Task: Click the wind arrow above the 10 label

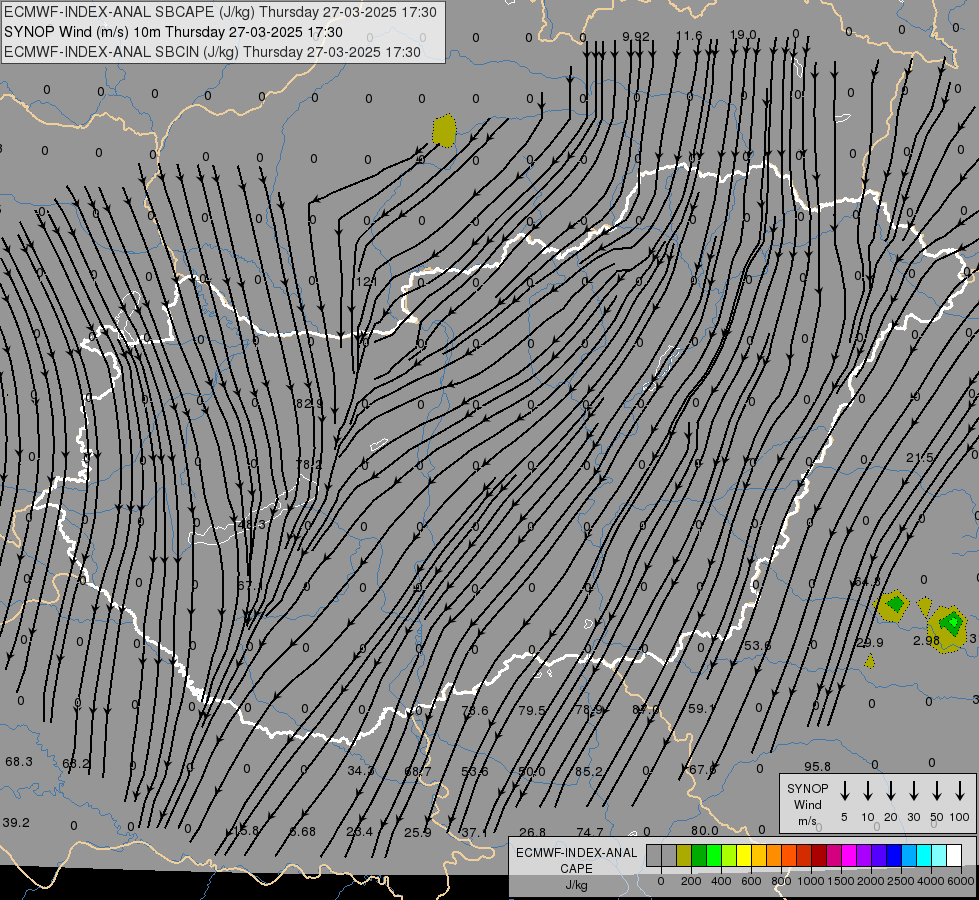Action: coord(868,791)
